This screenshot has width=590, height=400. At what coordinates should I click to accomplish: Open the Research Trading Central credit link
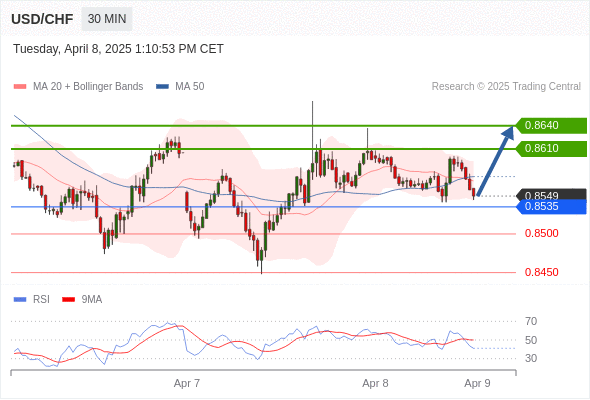(506, 87)
